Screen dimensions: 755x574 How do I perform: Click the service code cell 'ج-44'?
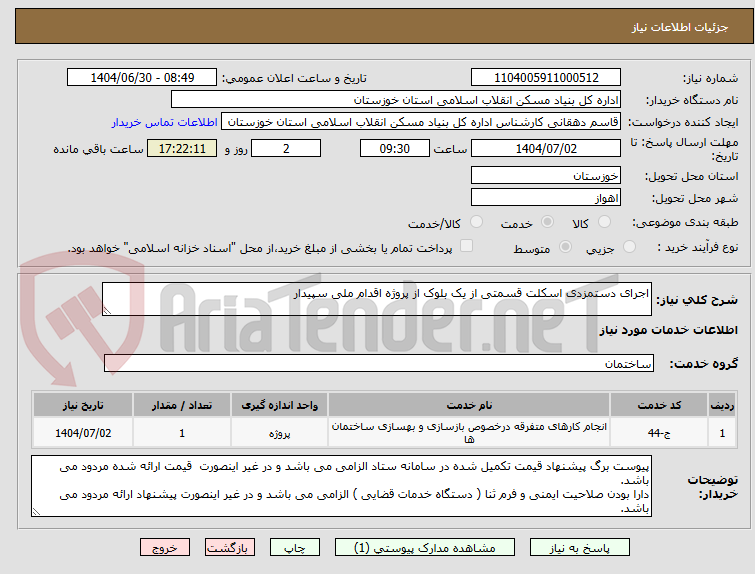tap(659, 433)
